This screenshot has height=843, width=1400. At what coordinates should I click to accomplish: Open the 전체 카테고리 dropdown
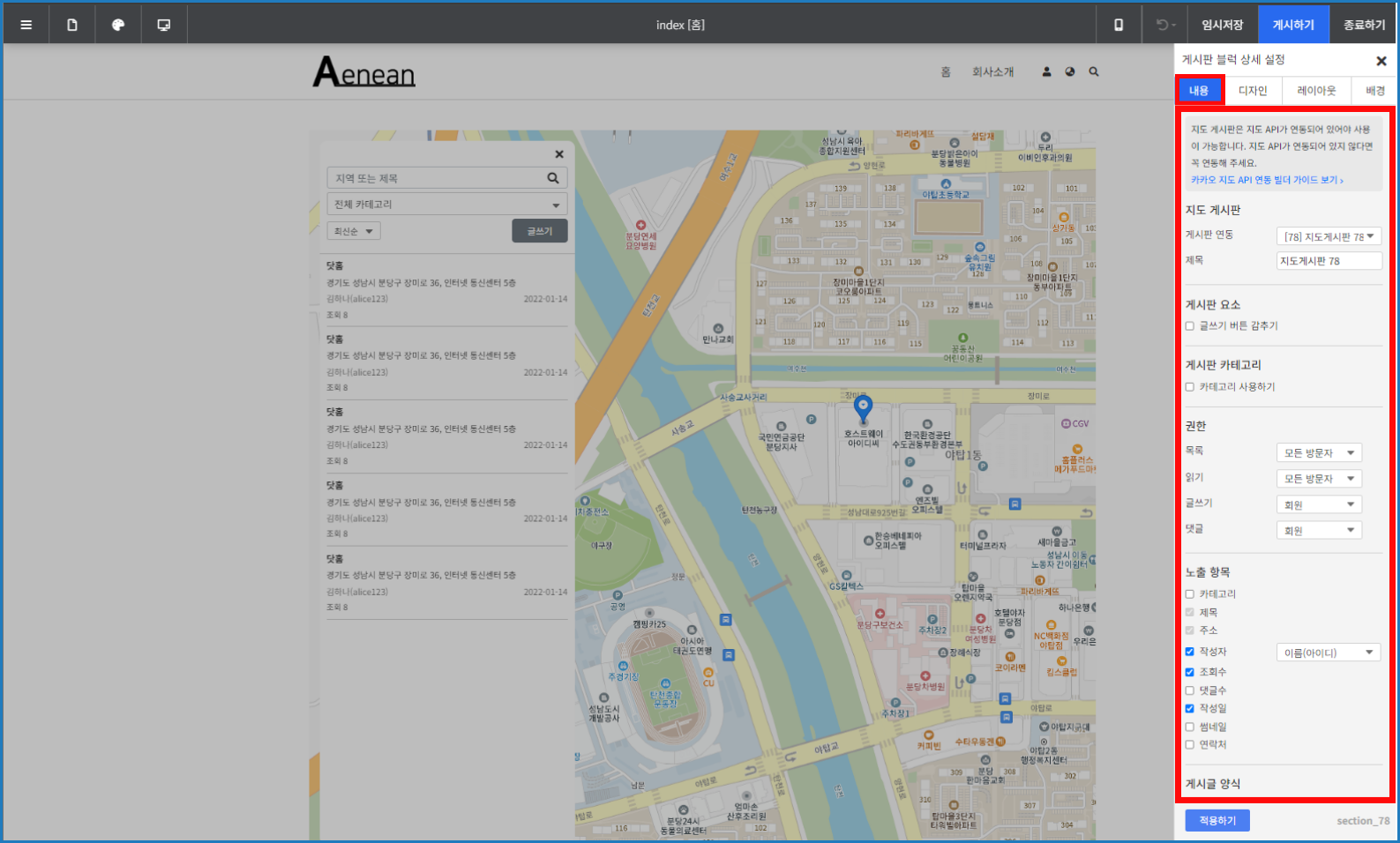click(x=446, y=205)
